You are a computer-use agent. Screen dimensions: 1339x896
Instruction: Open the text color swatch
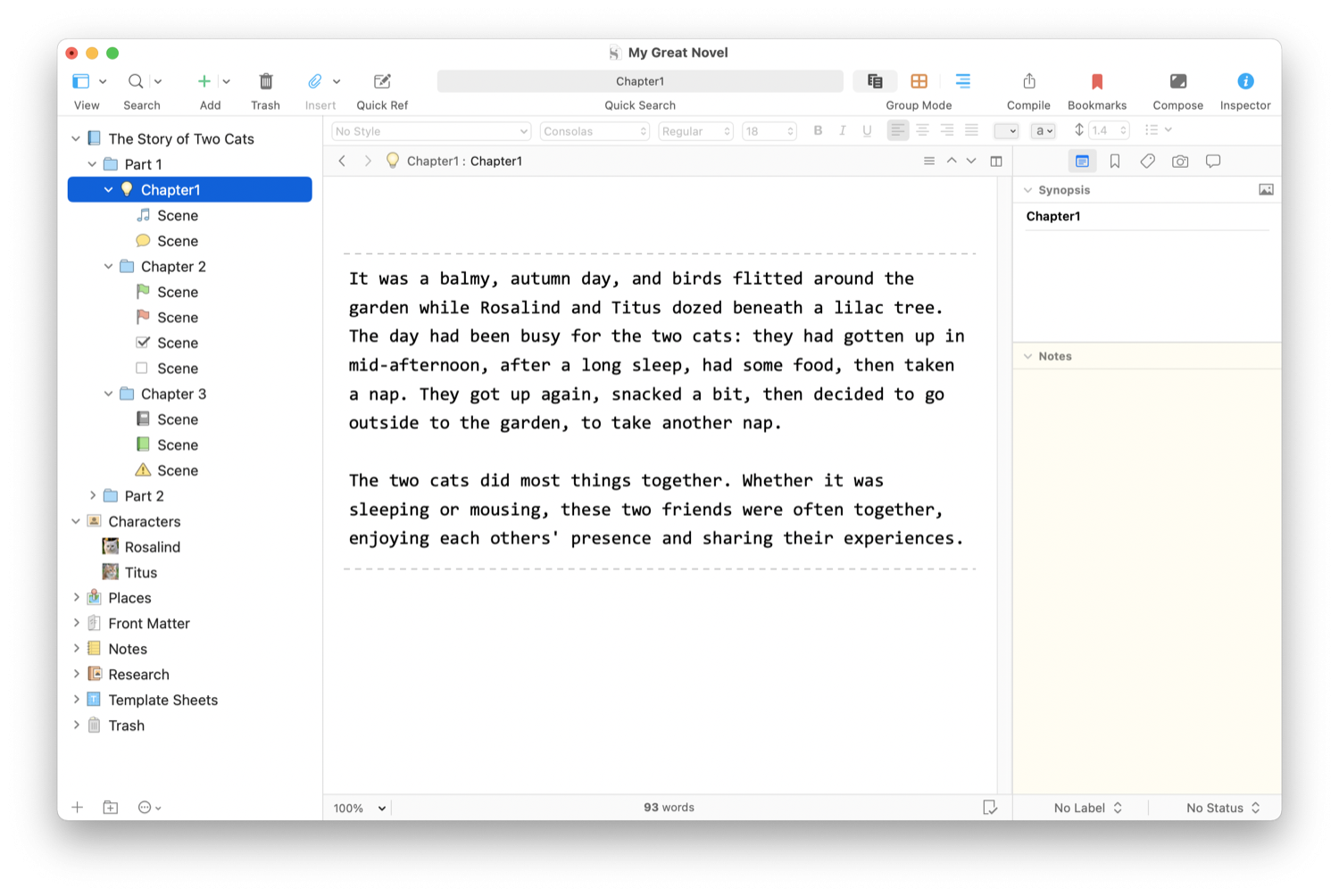1006,131
